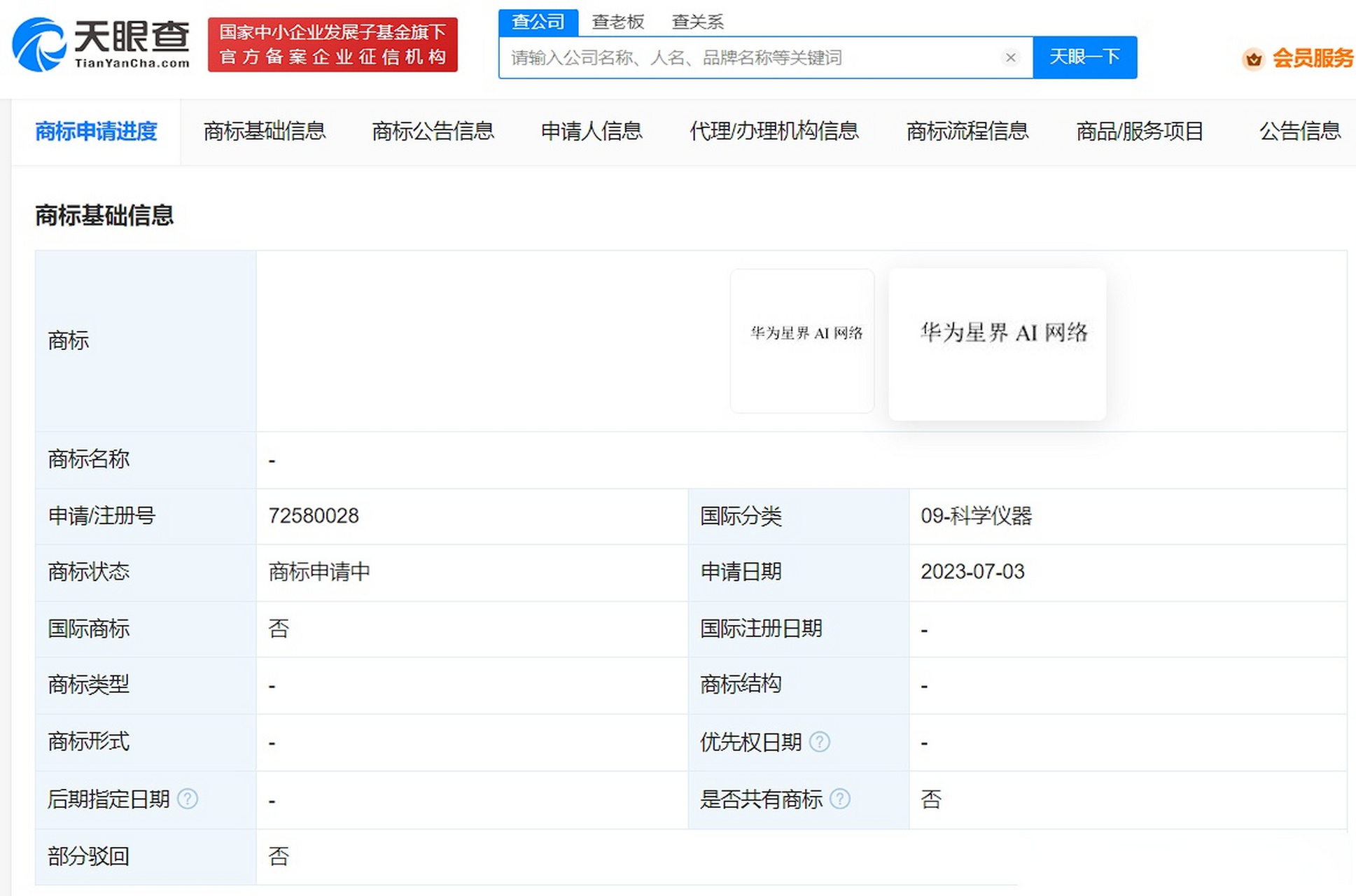Click the red 官方备案企业征信机构 banner
The image size is (1356, 896).
coord(333,45)
